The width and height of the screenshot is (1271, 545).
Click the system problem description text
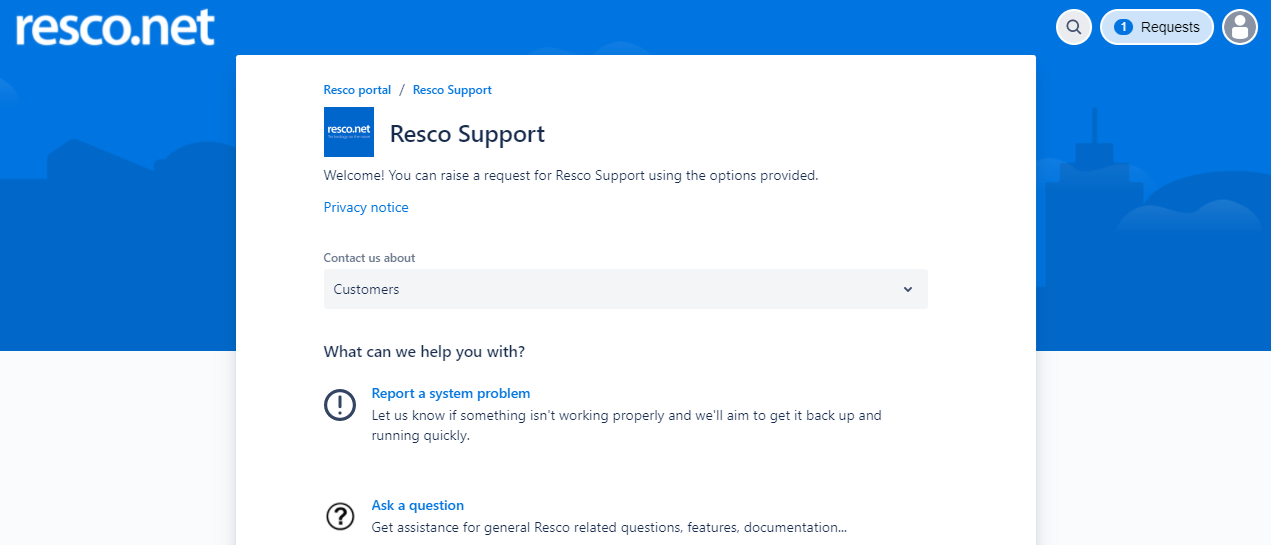click(626, 425)
